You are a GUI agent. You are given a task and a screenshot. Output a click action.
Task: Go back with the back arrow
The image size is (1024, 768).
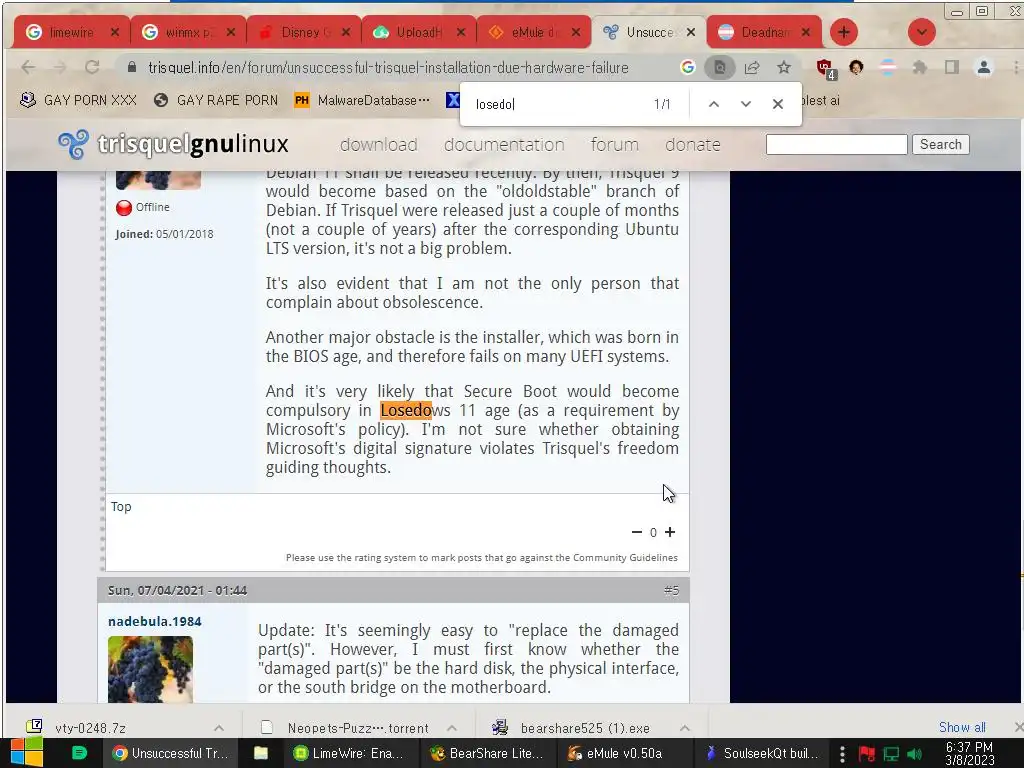(28, 67)
